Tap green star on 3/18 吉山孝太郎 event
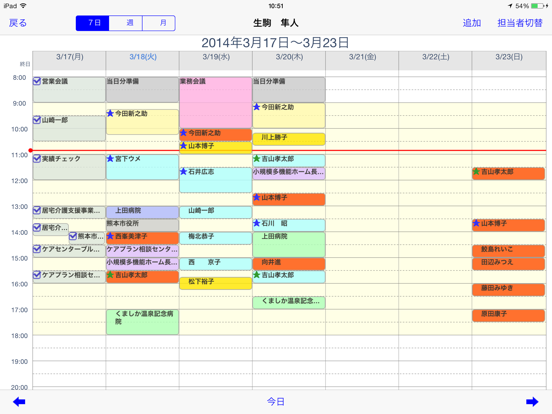 [110, 275]
